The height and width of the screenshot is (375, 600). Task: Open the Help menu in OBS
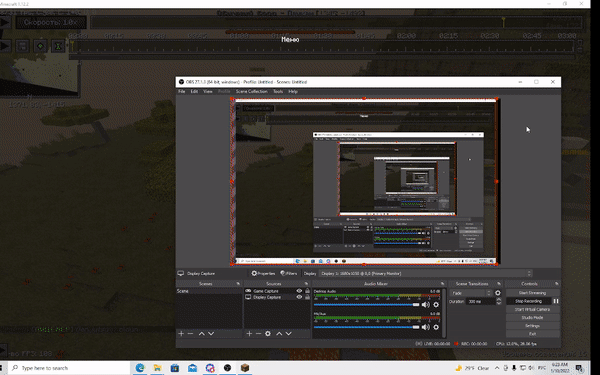[293, 91]
